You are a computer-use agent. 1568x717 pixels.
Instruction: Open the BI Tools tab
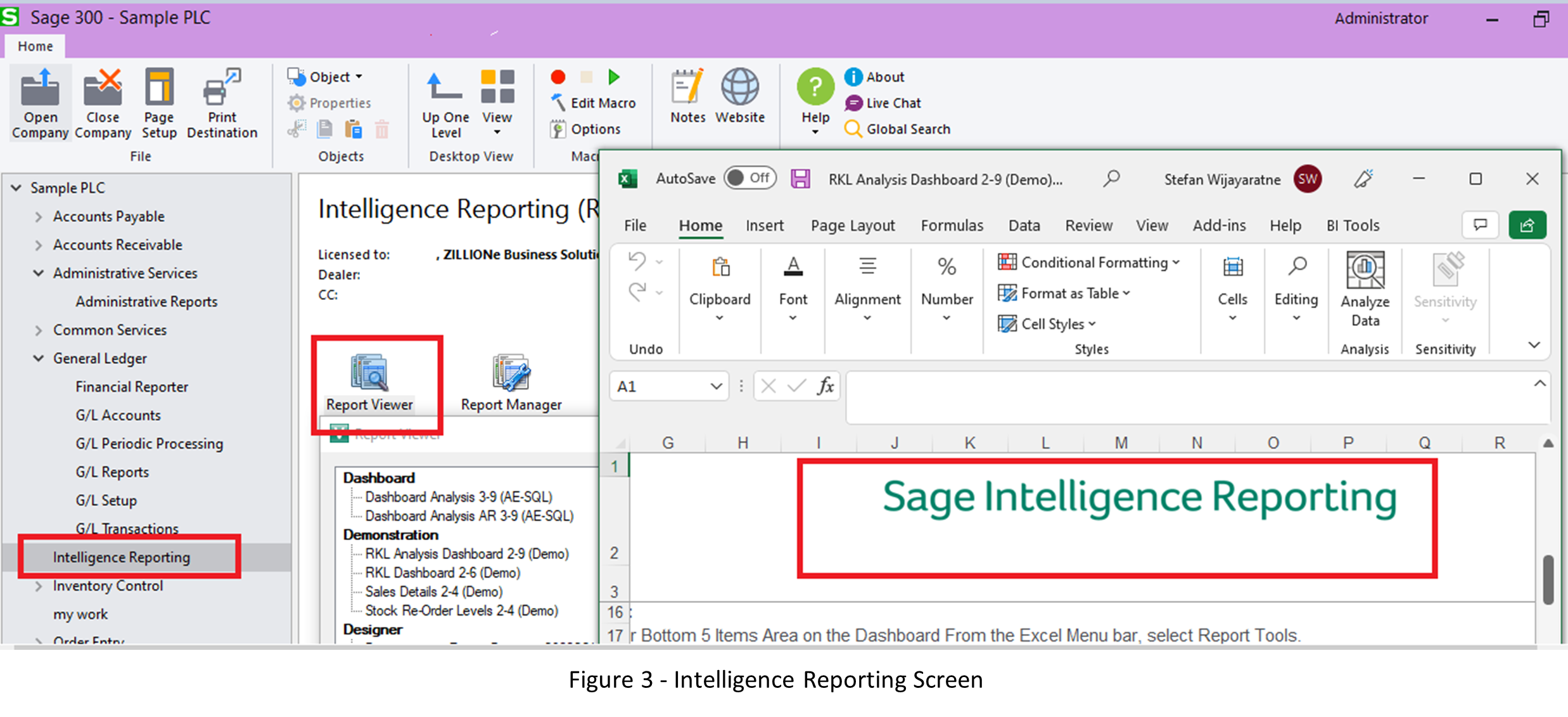[1353, 226]
